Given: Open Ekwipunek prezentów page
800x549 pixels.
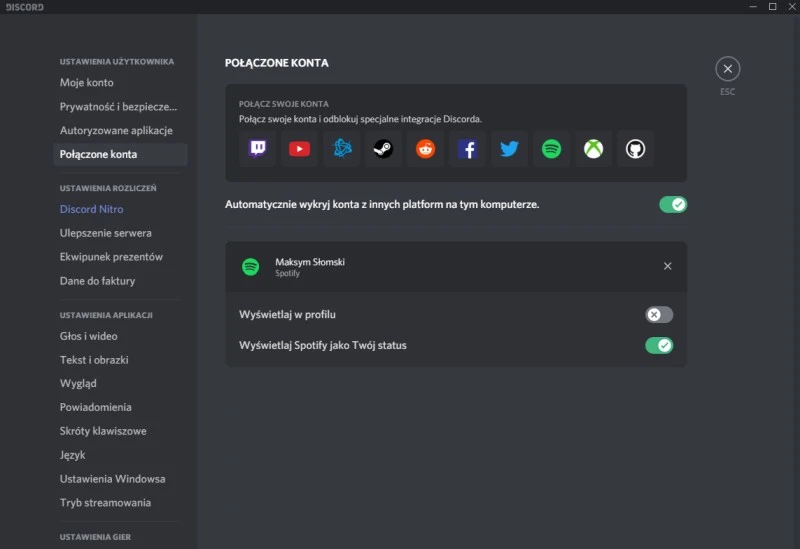Looking at the screenshot, I should pyautogui.click(x=120, y=257).
